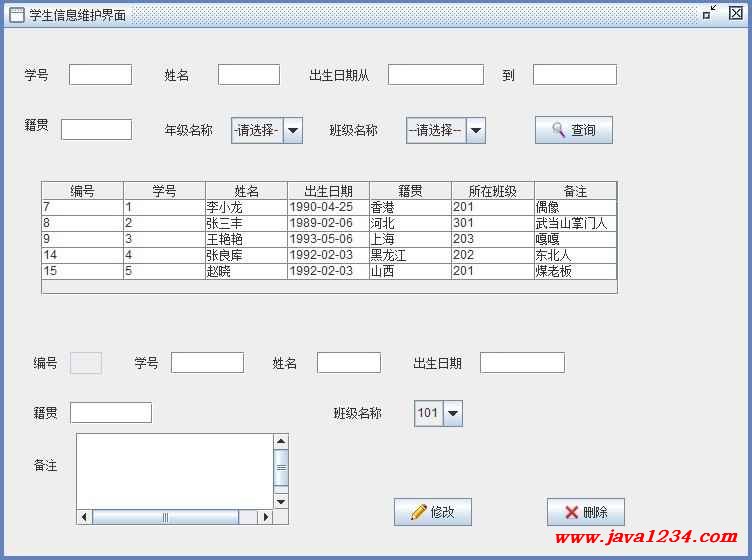Click inside the 备注 text area

pyautogui.click(x=175, y=471)
